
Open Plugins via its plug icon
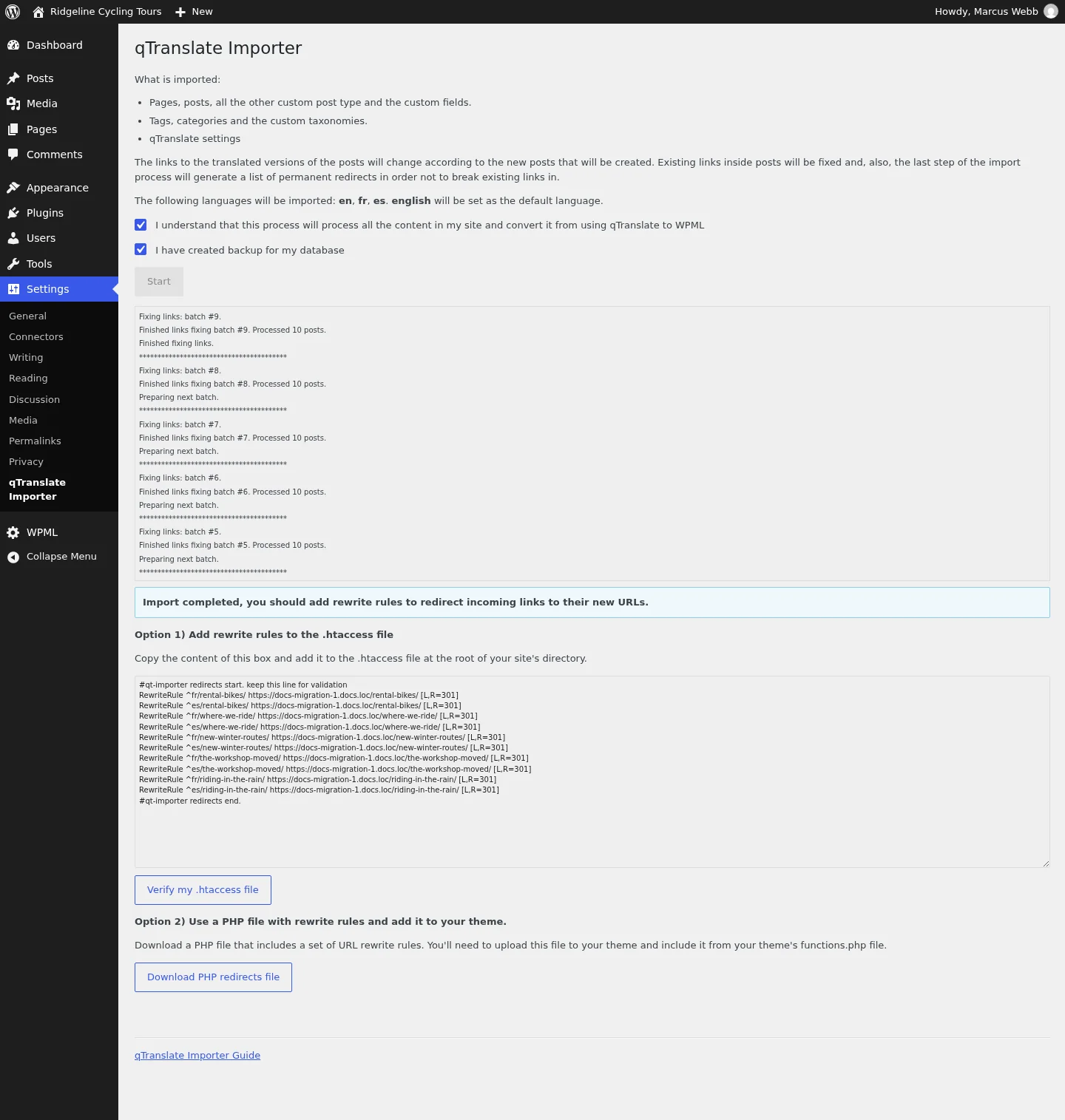[13, 213]
